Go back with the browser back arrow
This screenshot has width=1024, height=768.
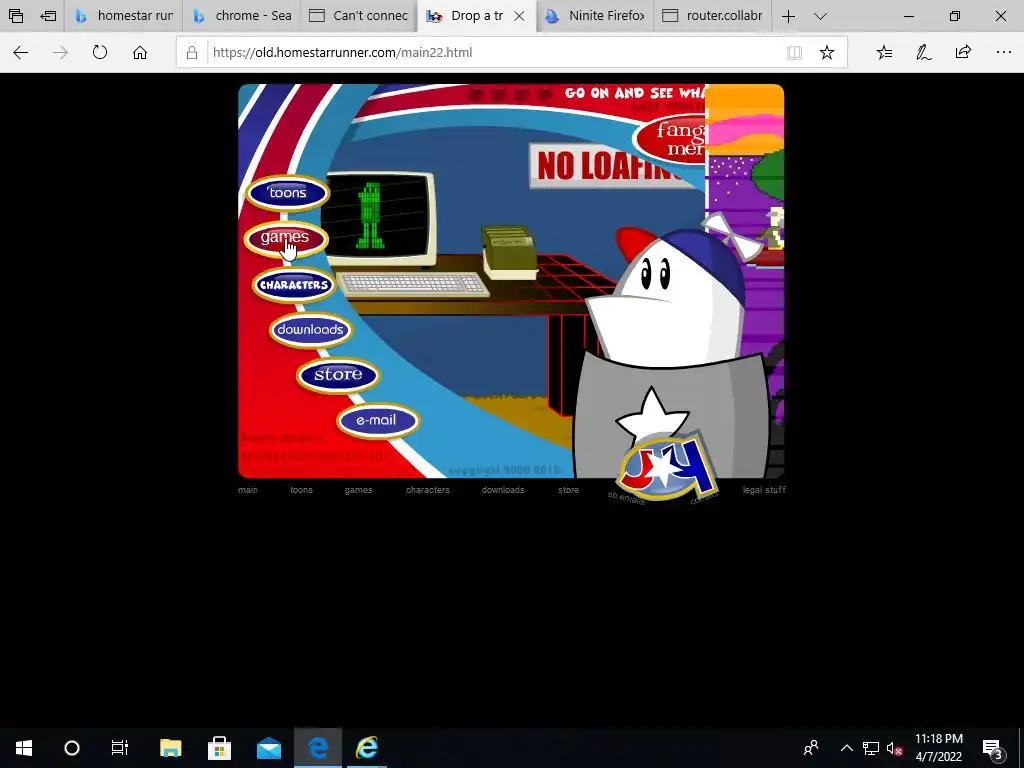(x=21, y=52)
